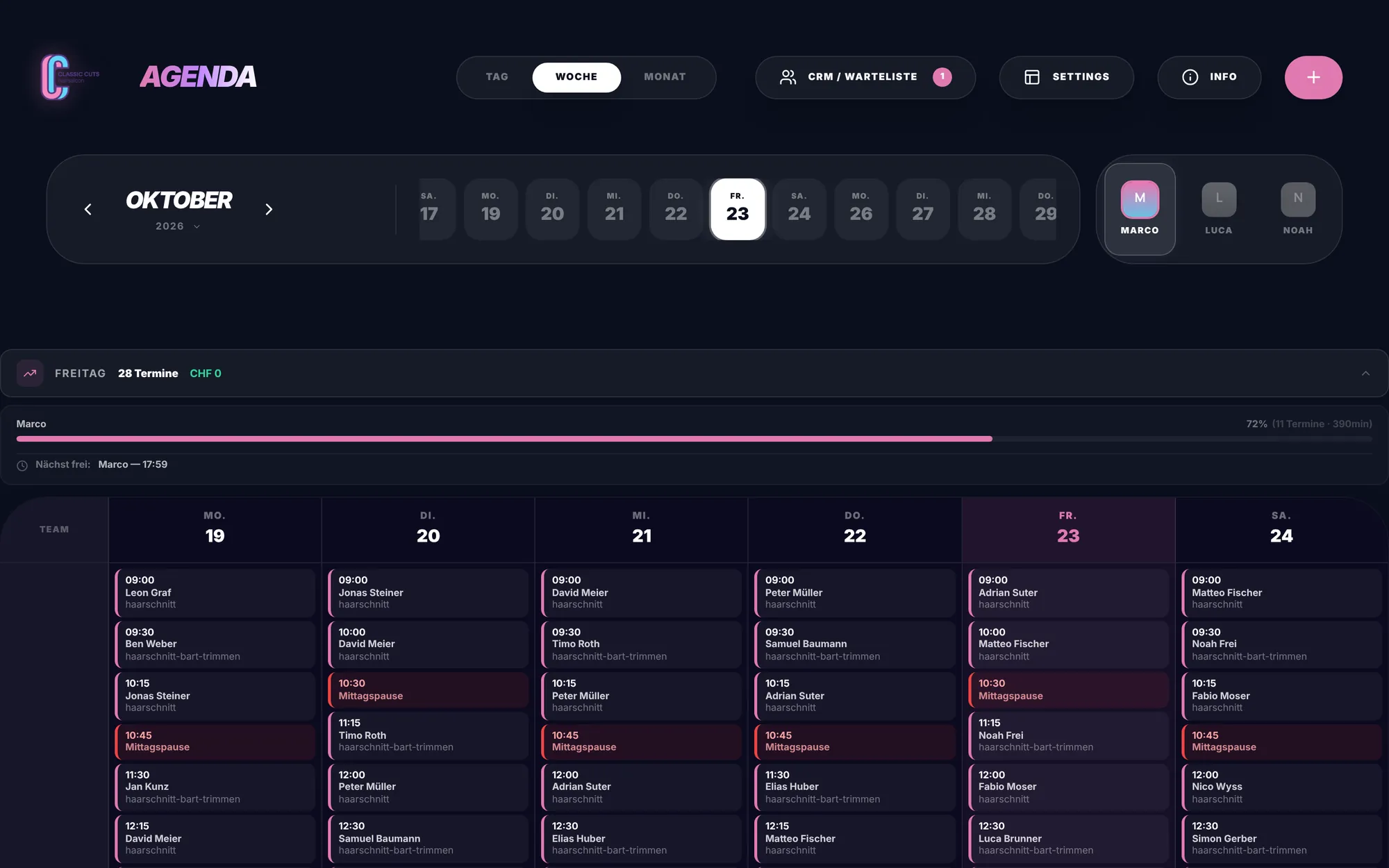
Task: Select Friday 23 in date strip
Action: click(x=738, y=209)
